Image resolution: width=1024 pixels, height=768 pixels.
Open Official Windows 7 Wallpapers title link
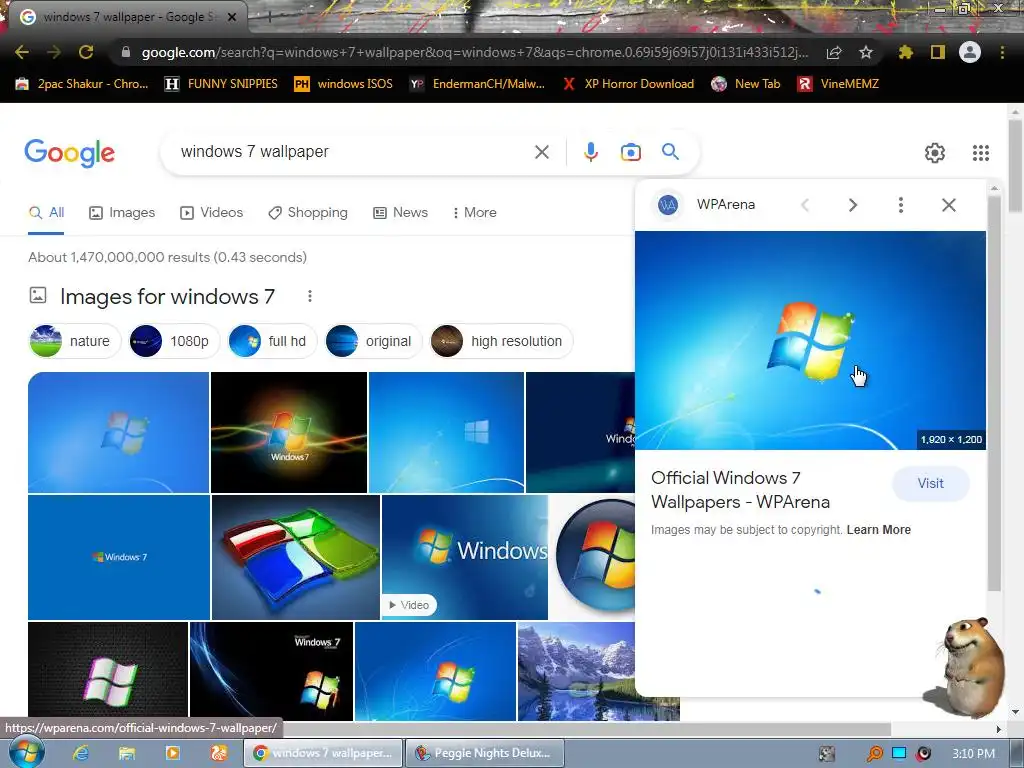741,490
